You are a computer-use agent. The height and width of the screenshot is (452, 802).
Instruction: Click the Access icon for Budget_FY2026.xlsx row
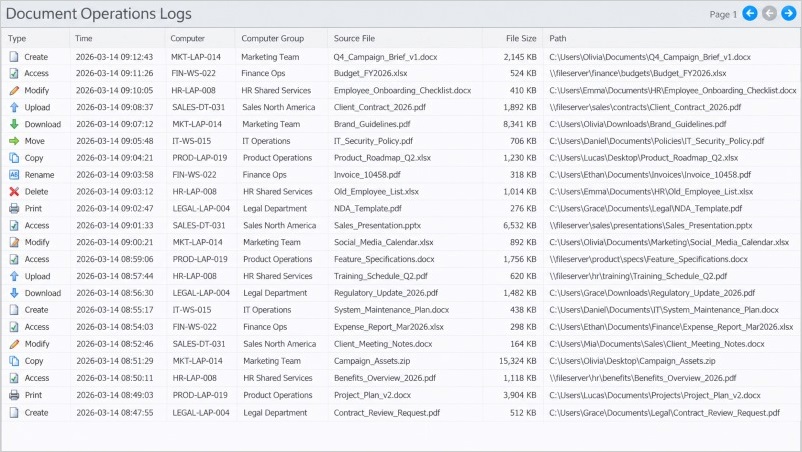click(x=14, y=74)
